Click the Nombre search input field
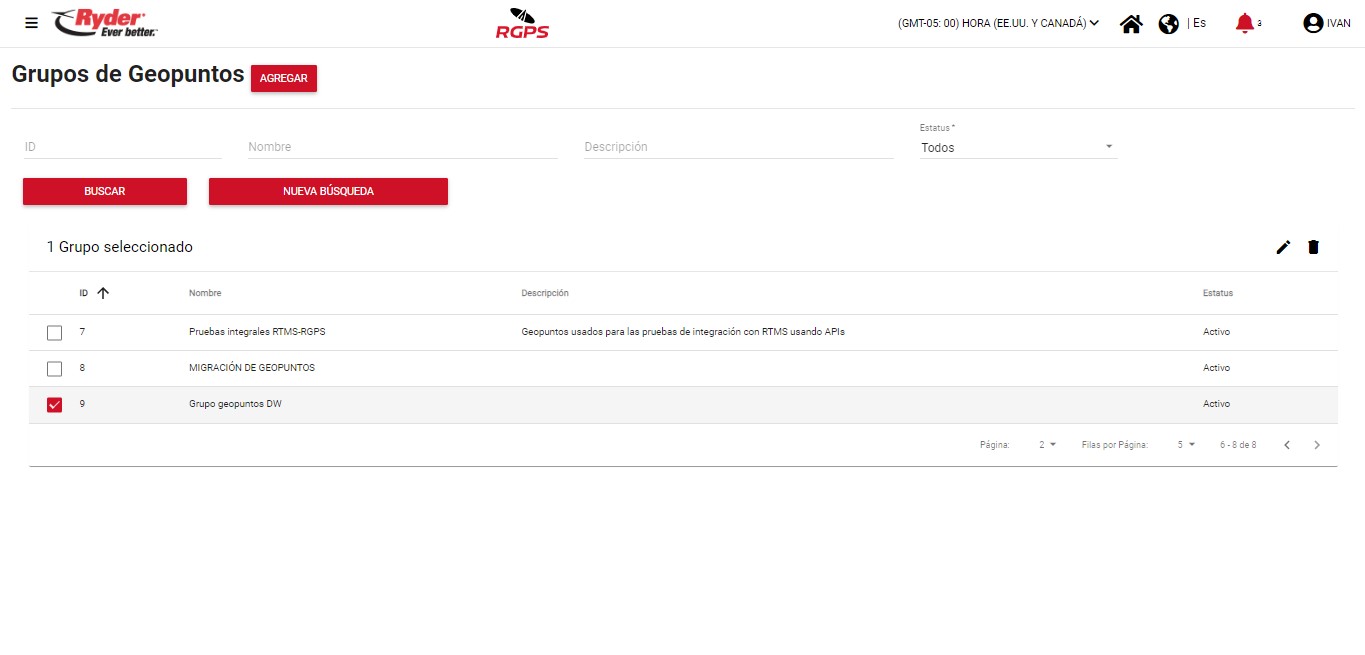 tap(402, 147)
